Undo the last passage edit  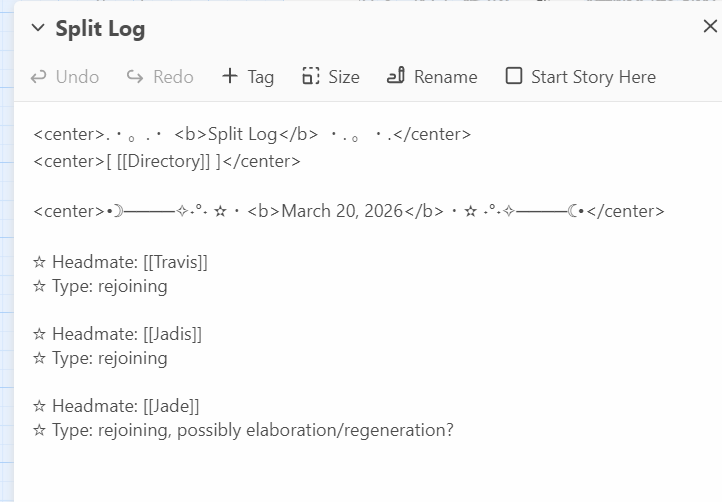point(65,77)
